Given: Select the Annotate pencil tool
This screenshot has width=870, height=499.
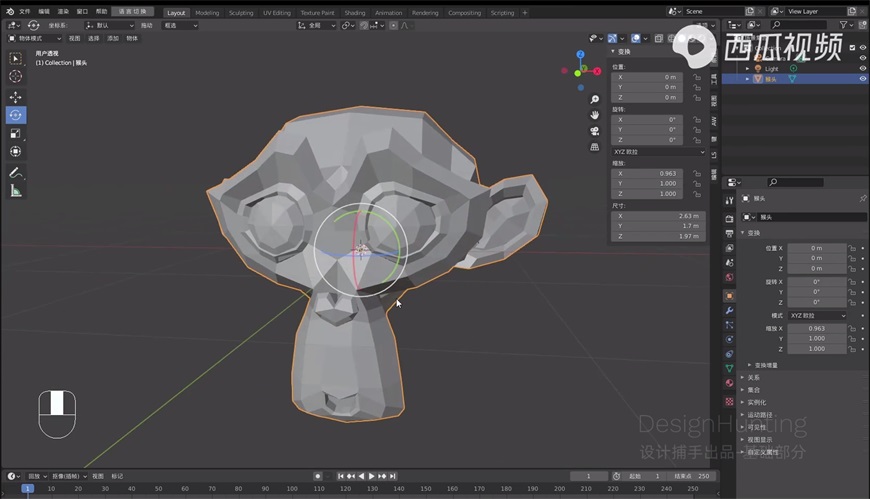Looking at the screenshot, I should pos(16,173).
